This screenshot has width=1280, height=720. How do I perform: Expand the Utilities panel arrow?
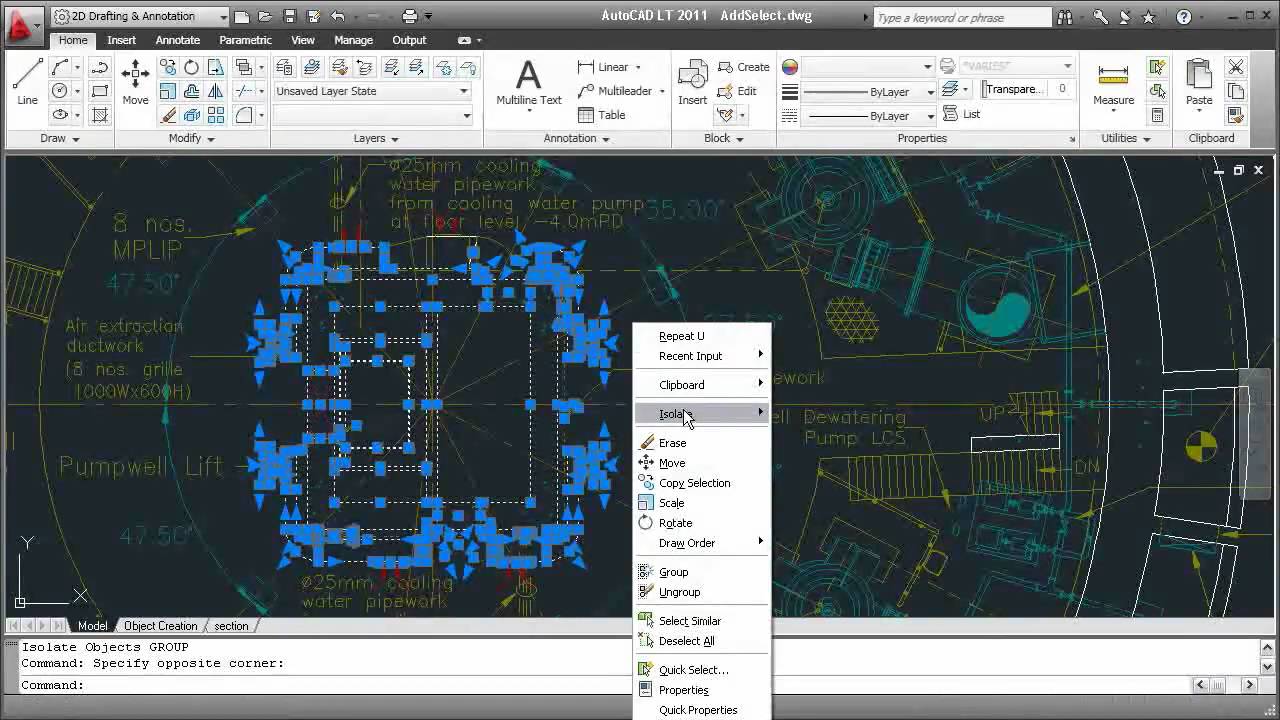point(1146,139)
